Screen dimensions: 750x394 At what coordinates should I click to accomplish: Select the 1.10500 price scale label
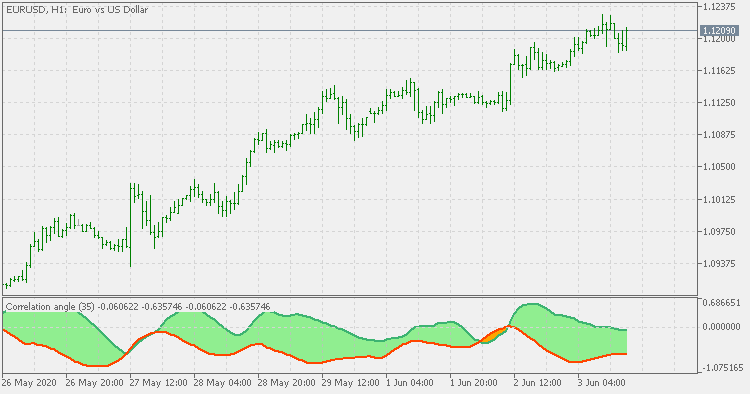719,167
